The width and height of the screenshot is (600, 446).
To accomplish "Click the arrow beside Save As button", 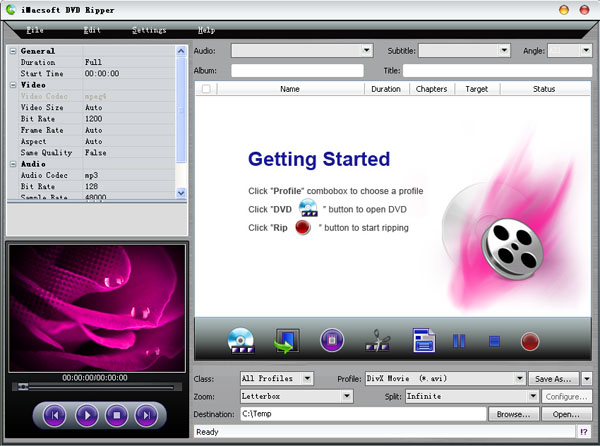I will [587, 379].
